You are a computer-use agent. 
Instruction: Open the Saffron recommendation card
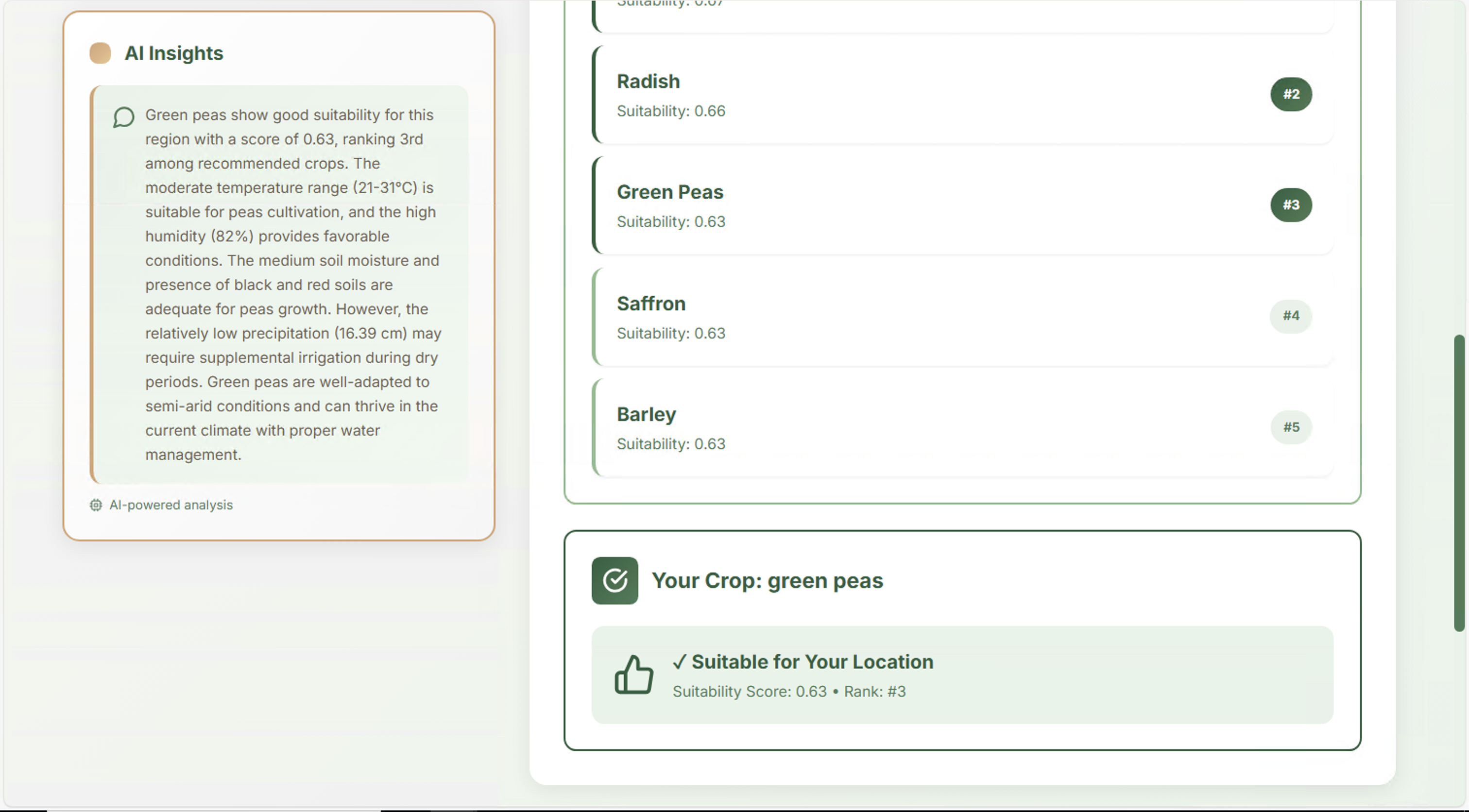pos(941,317)
